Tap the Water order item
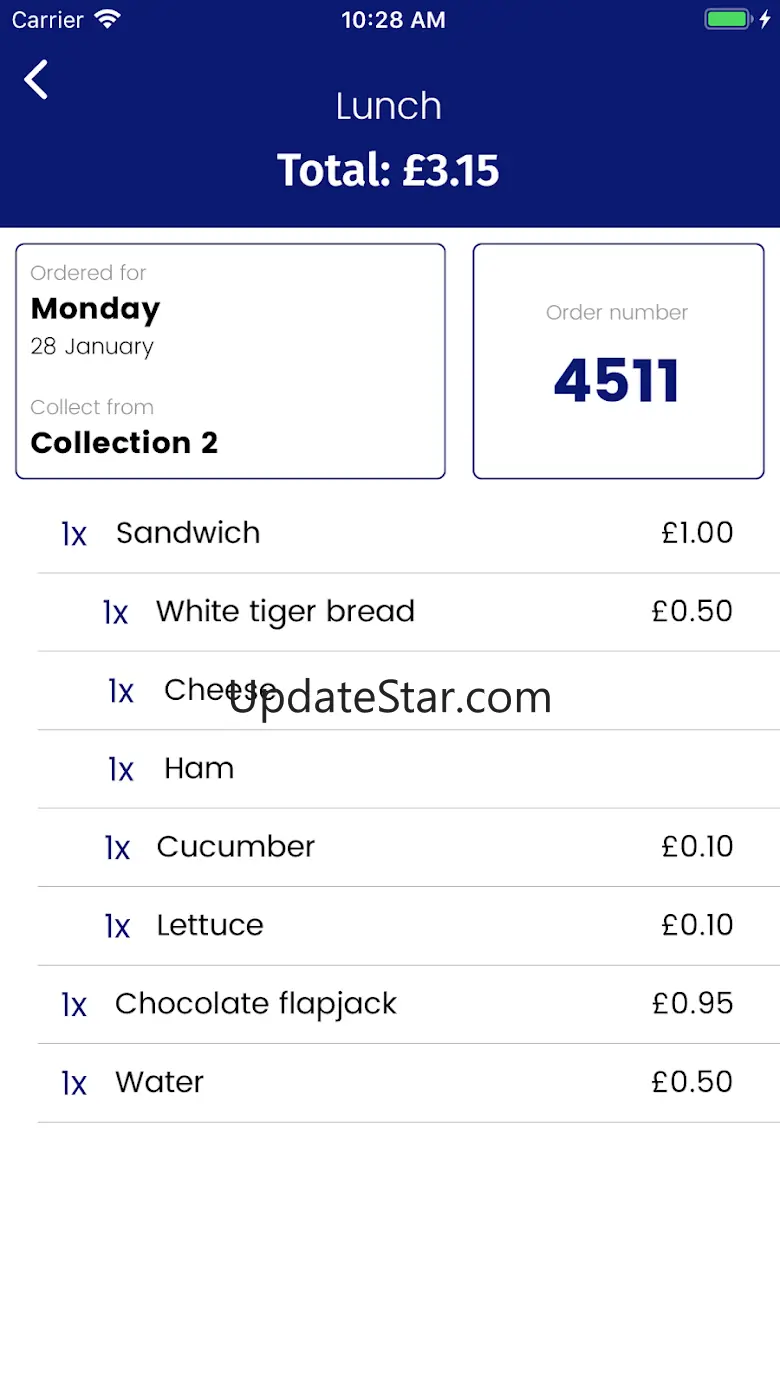The width and height of the screenshot is (780, 1386). (160, 1082)
